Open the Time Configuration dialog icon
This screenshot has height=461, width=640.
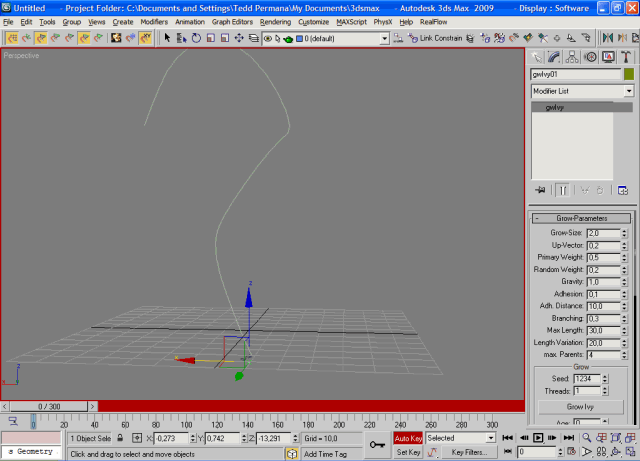click(x=571, y=452)
